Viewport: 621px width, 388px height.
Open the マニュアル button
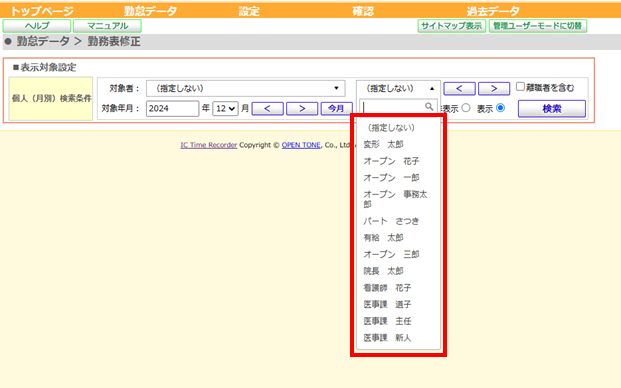pyautogui.click(x=107, y=26)
